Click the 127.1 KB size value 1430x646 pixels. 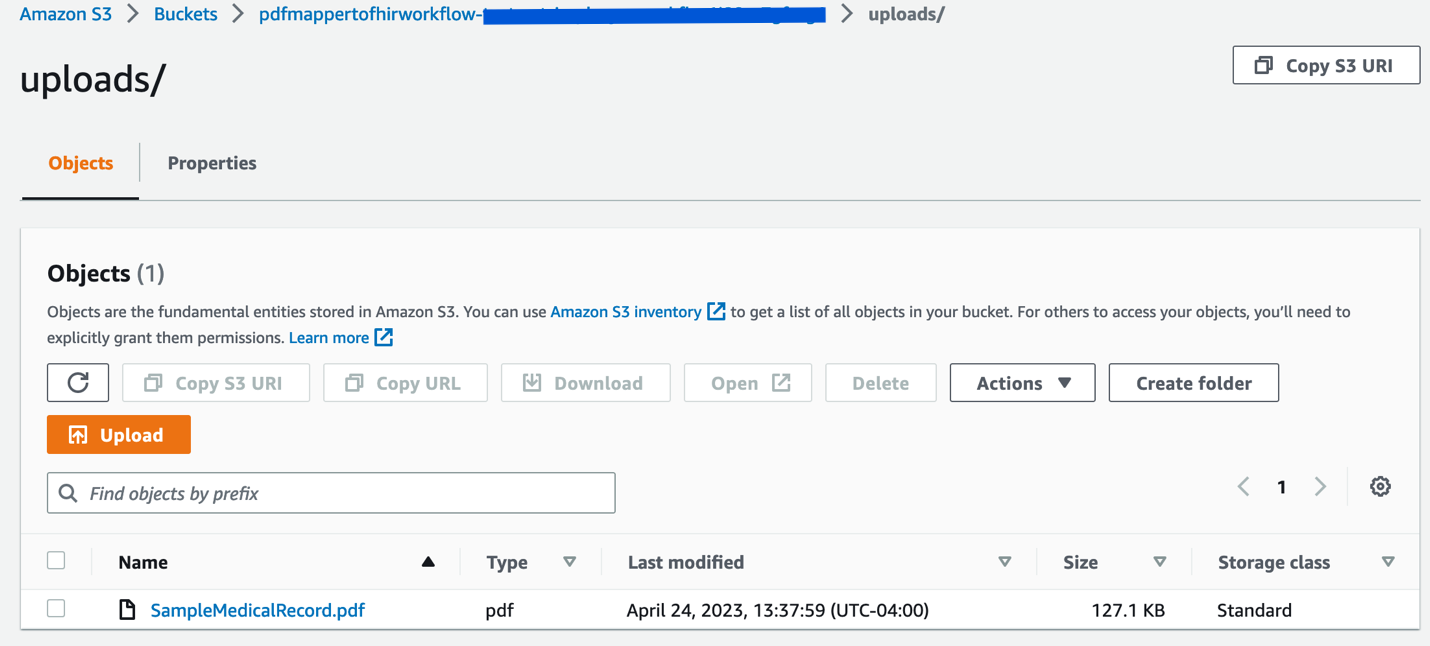pyautogui.click(x=1128, y=610)
